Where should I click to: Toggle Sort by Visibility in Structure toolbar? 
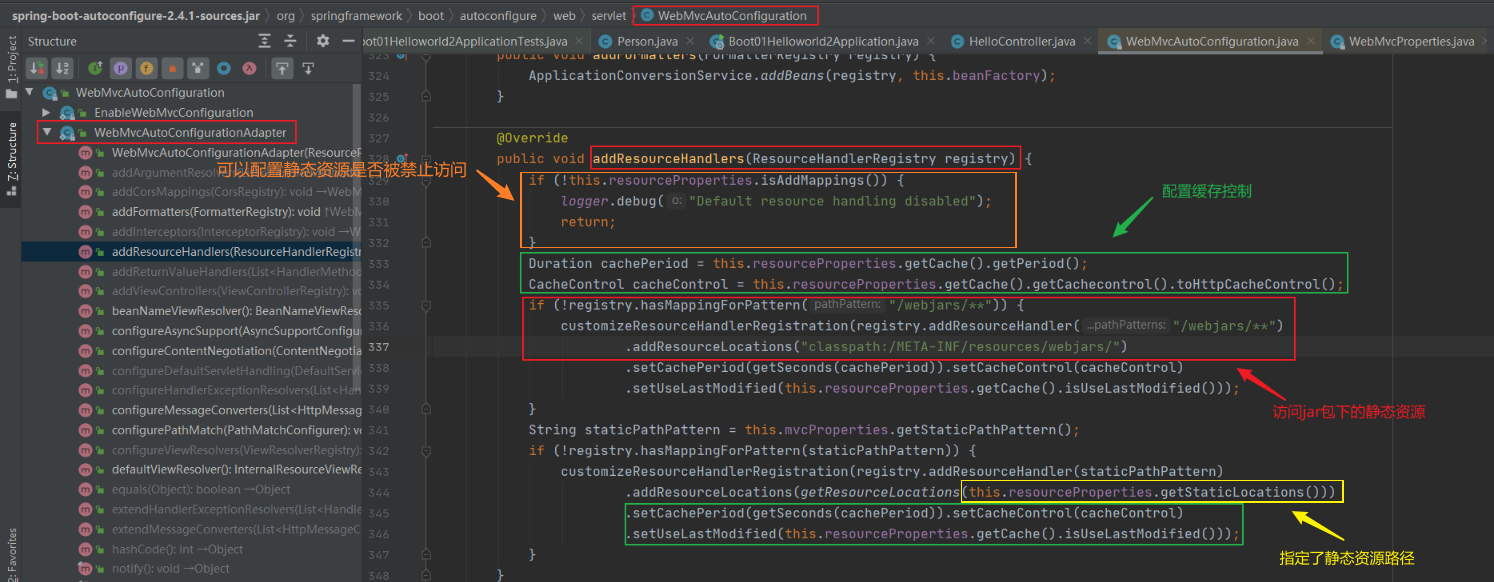[38, 68]
